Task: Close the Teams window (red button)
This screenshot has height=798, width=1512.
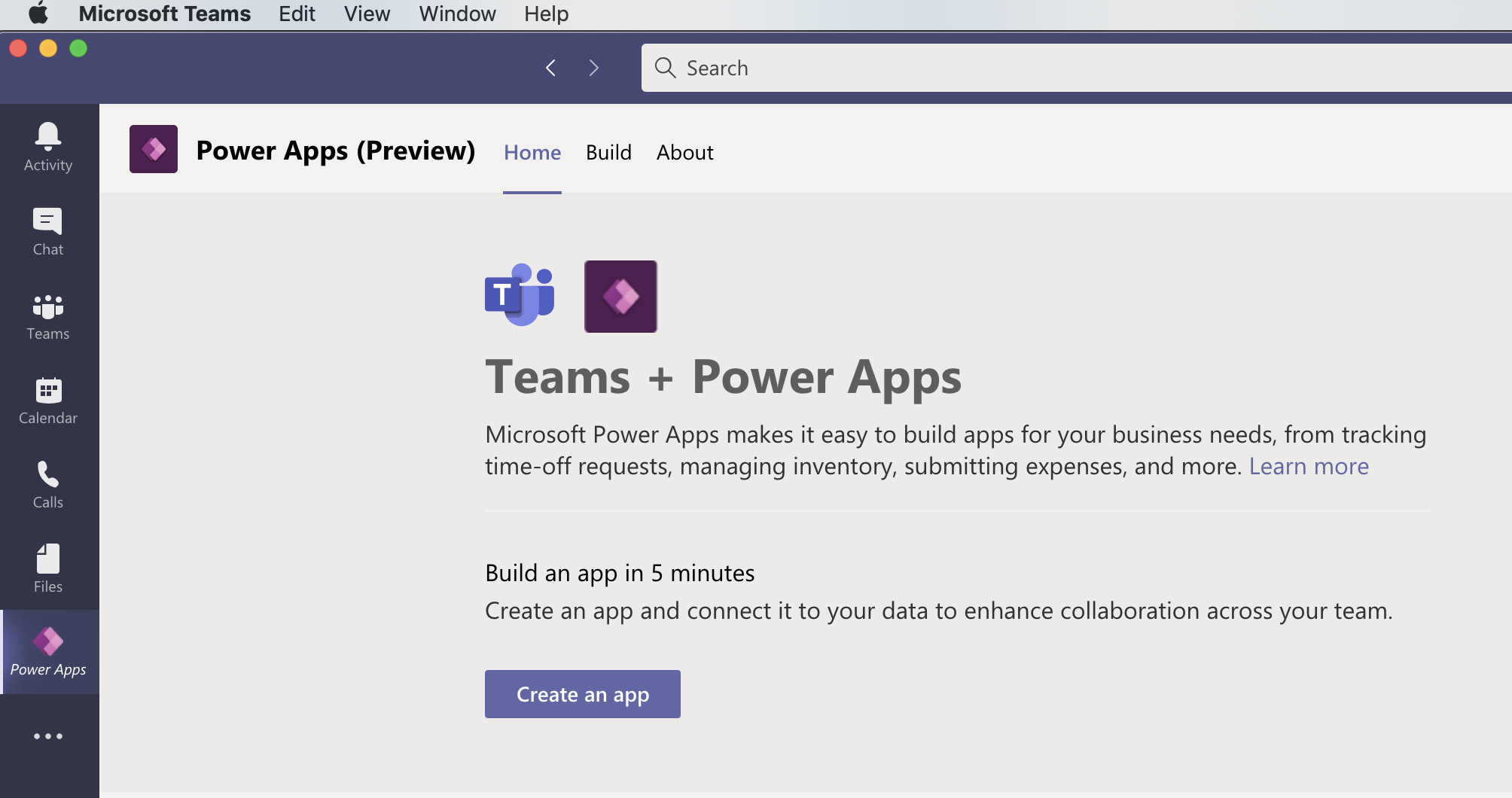Action: (x=18, y=48)
